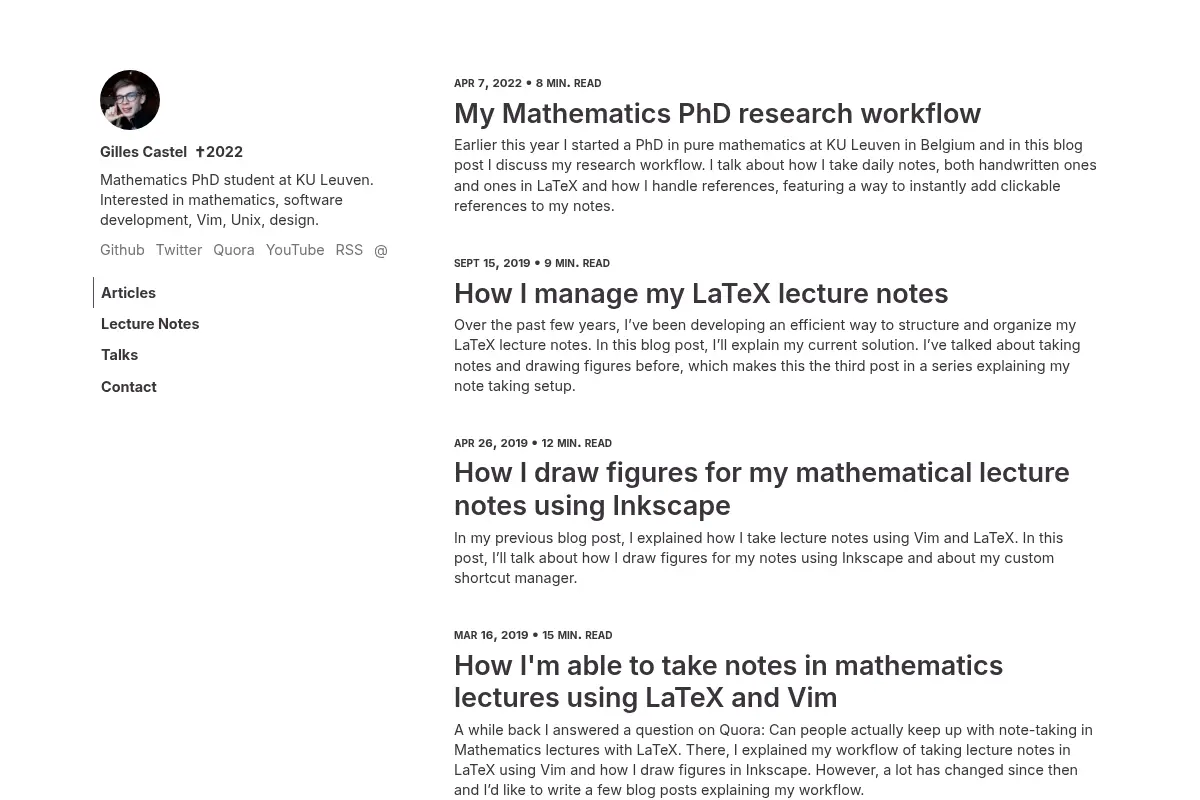
Task: Open Lecture Notes in the sidebar menu
Action: pyautogui.click(x=150, y=324)
